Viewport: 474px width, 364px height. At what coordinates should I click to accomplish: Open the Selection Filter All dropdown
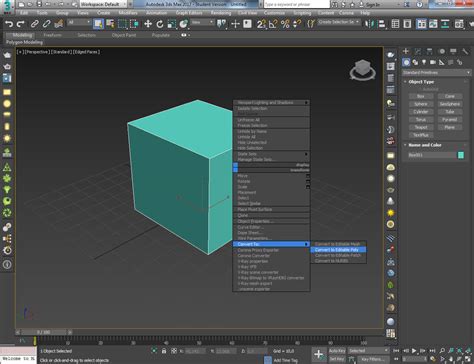(79, 22)
